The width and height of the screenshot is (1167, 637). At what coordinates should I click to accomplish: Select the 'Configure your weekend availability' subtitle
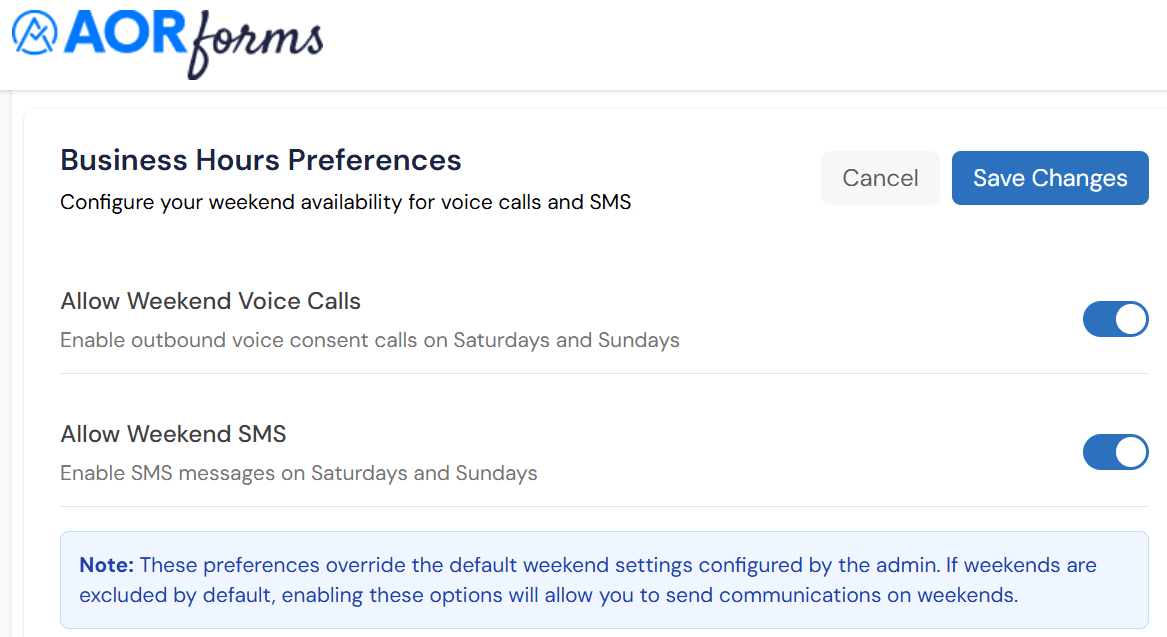[345, 202]
